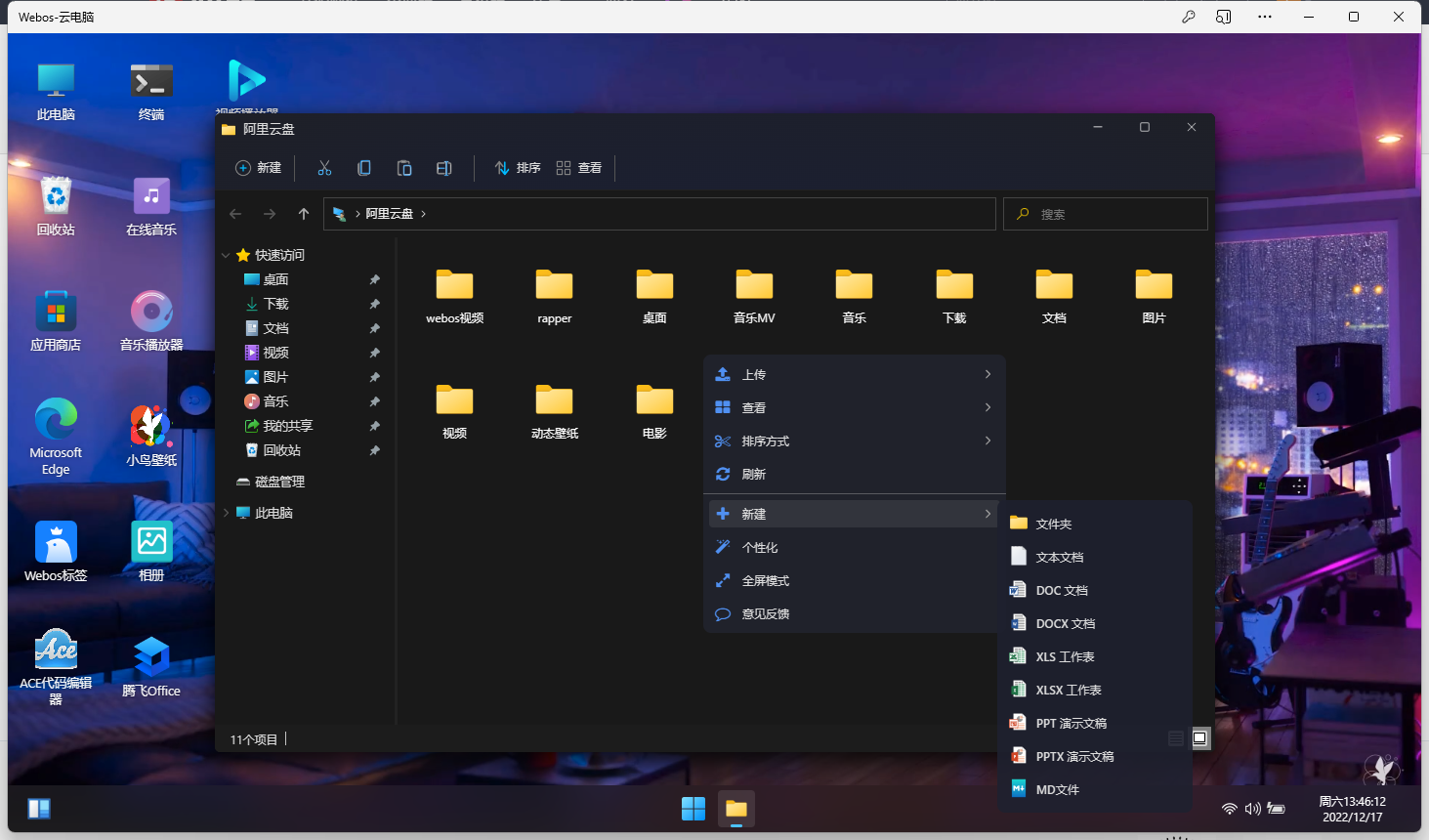This screenshot has height=840, width=1429.
Task: Click 意见反馈 in the context menu
Action: click(x=854, y=613)
